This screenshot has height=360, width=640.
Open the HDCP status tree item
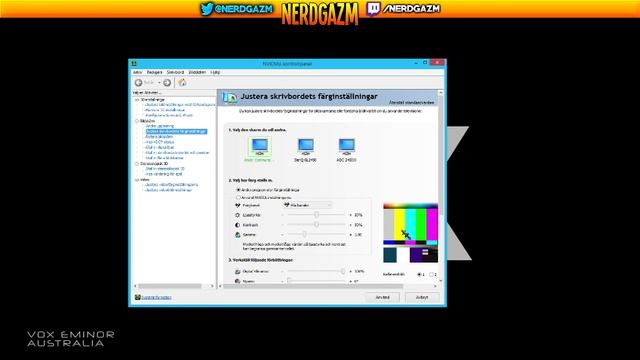pos(160,142)
